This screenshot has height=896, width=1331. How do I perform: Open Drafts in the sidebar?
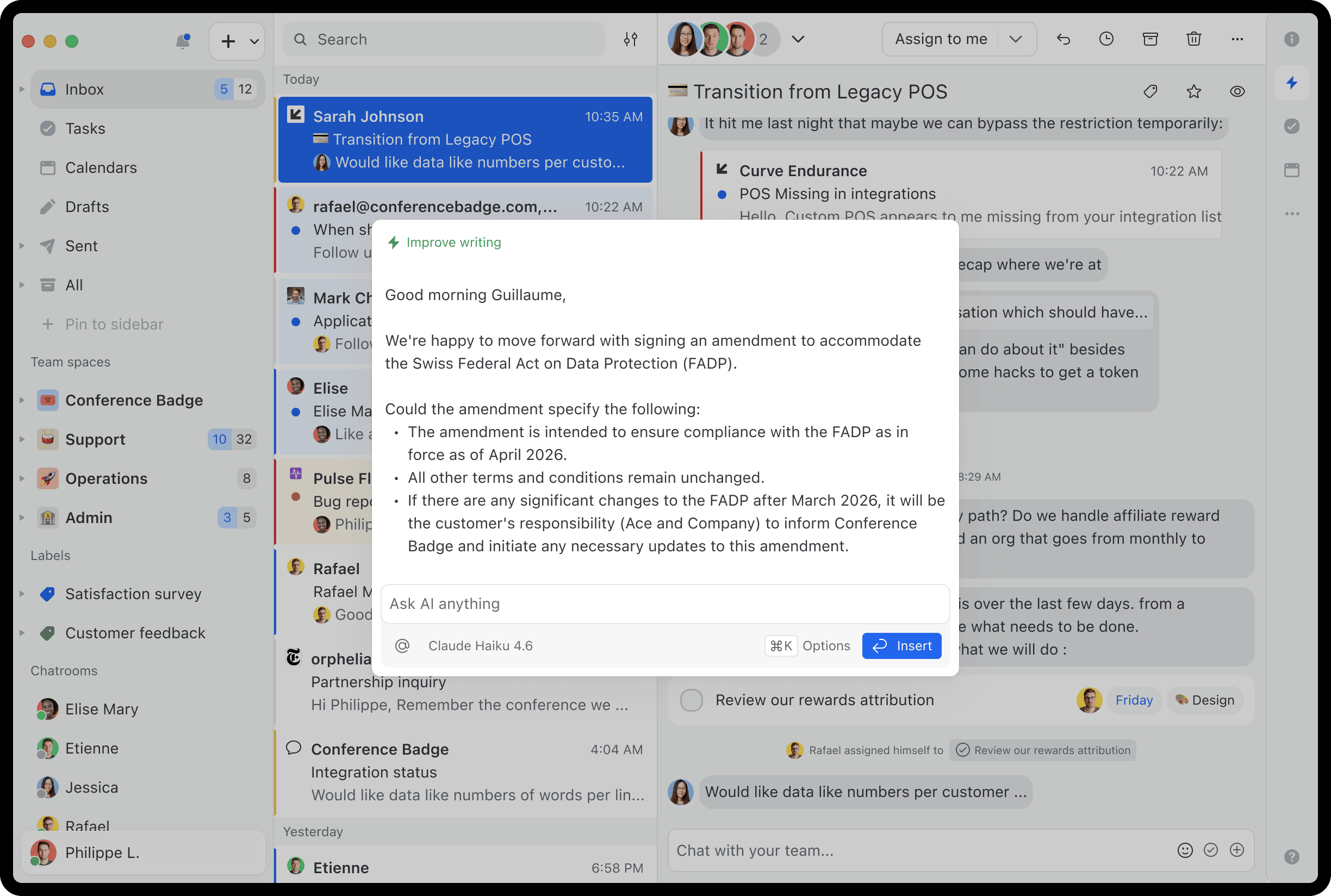87,207
